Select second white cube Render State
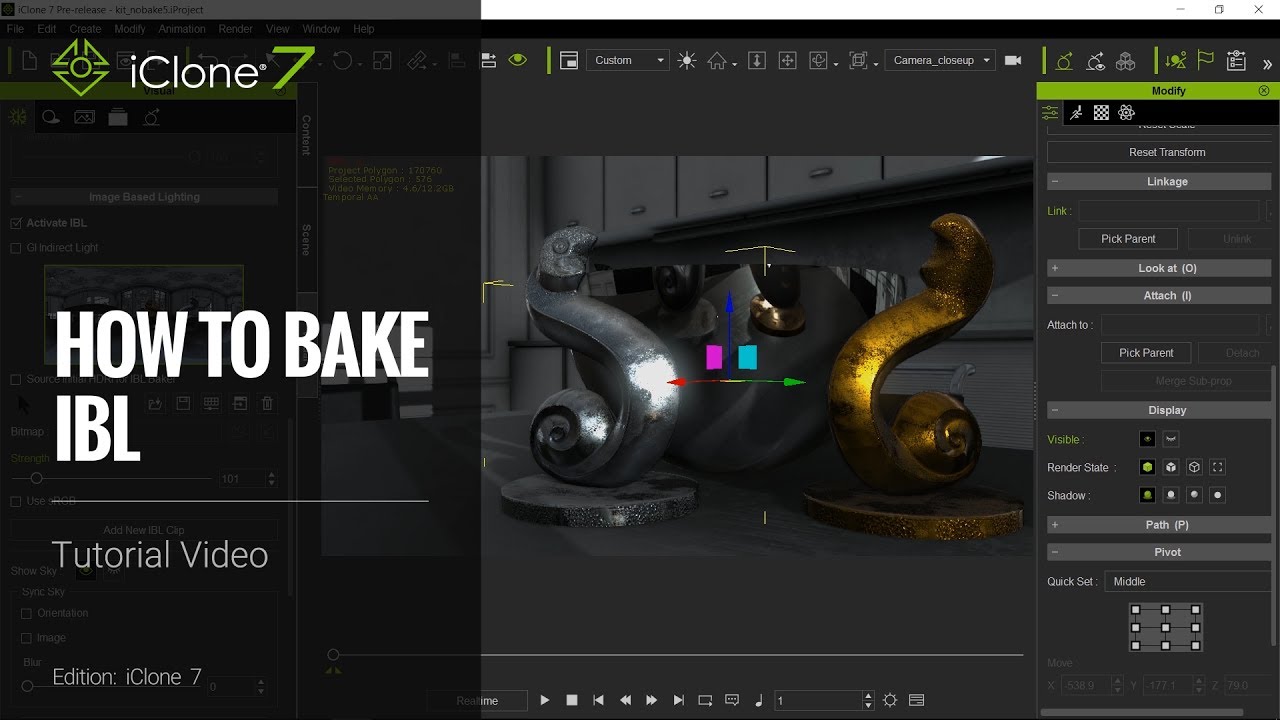 (1171, 467)
